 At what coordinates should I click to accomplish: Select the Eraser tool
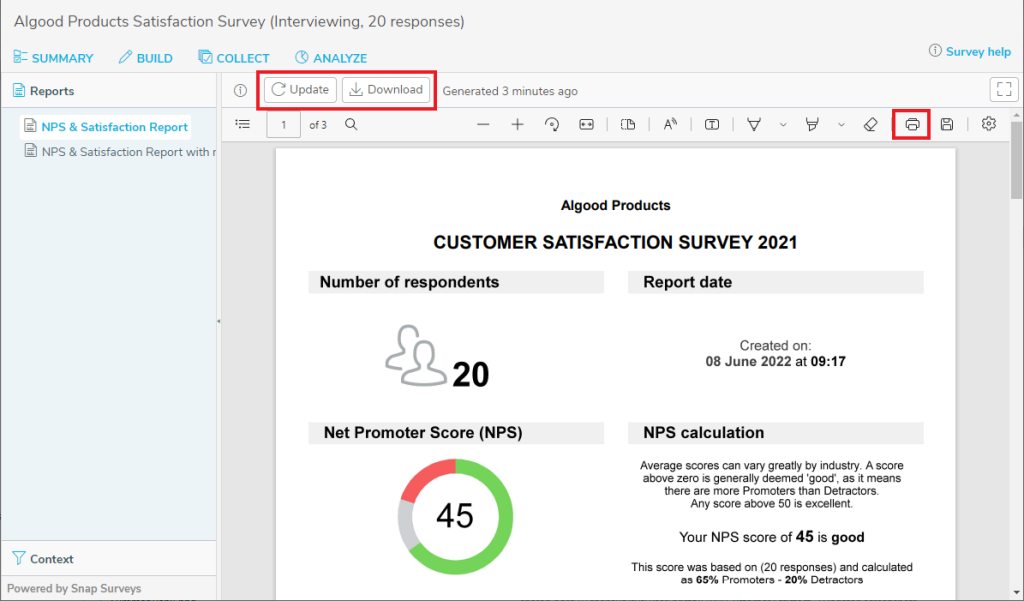tap(869, 125)
